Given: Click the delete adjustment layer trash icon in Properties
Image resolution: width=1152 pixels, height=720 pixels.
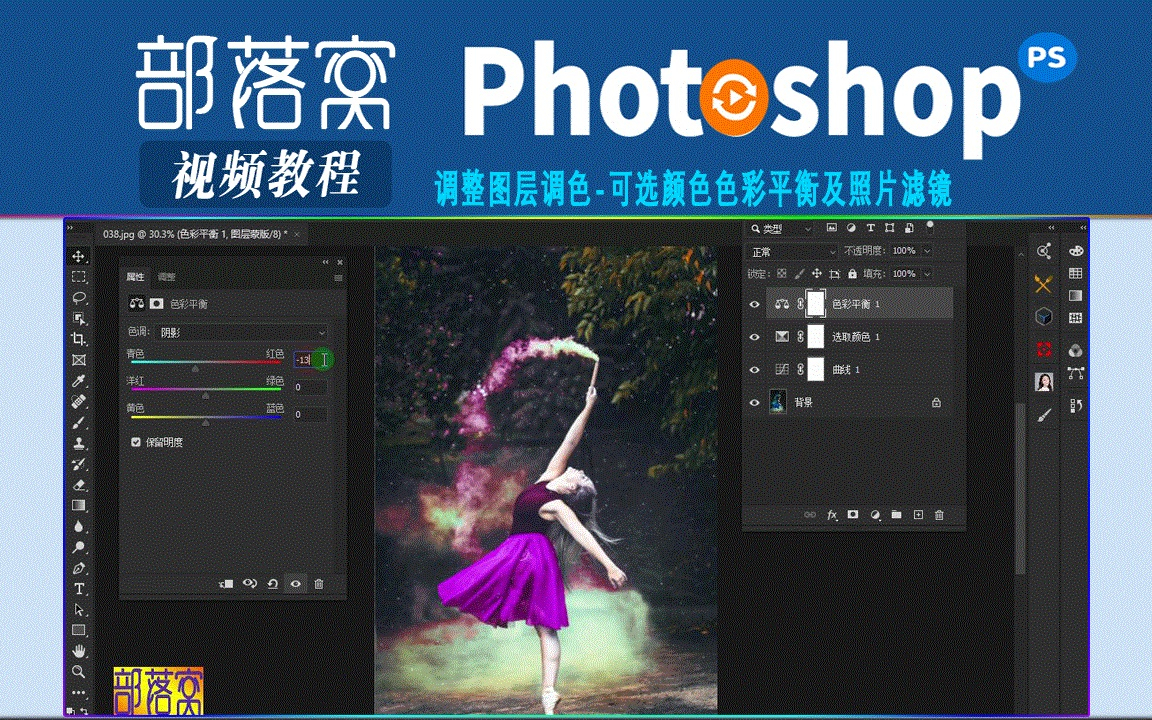Looking at the screenshot, I should [319, 584].
